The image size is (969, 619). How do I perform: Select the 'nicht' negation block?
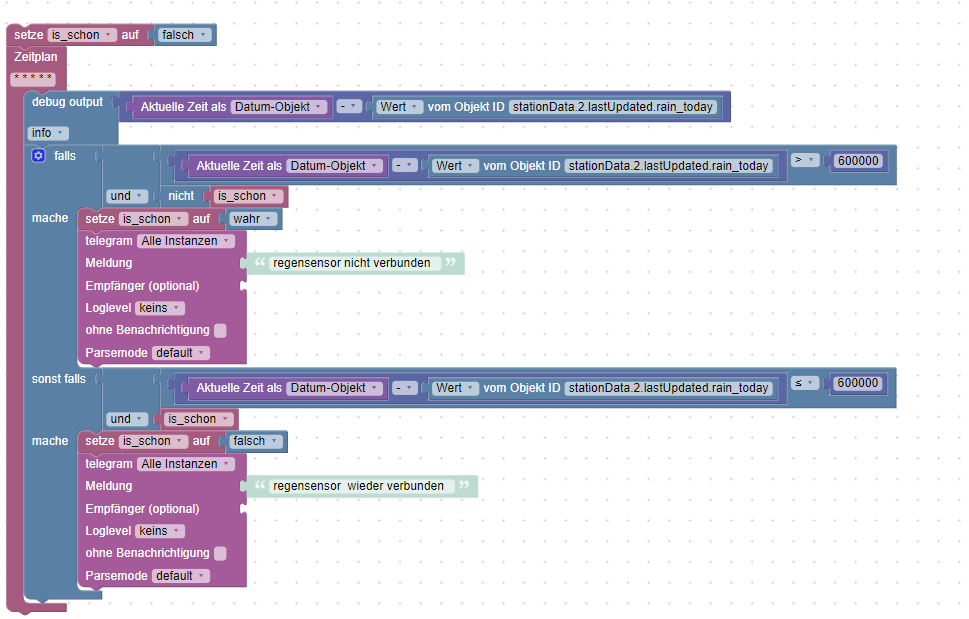tap(181, 196)
